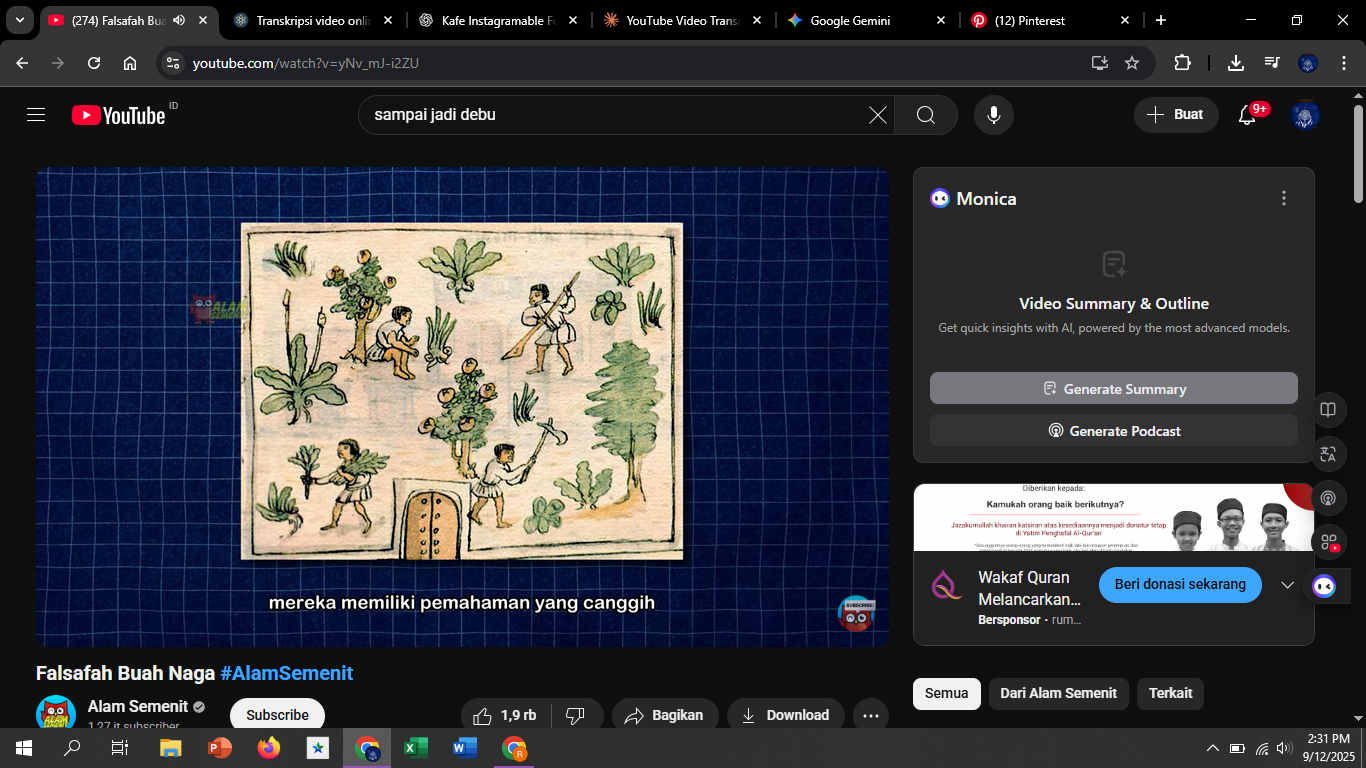Open the Chrome extensions puzzle icon
Image resolution: width=1366 pixels, height=768 pixels.
tap(1182, 63)
